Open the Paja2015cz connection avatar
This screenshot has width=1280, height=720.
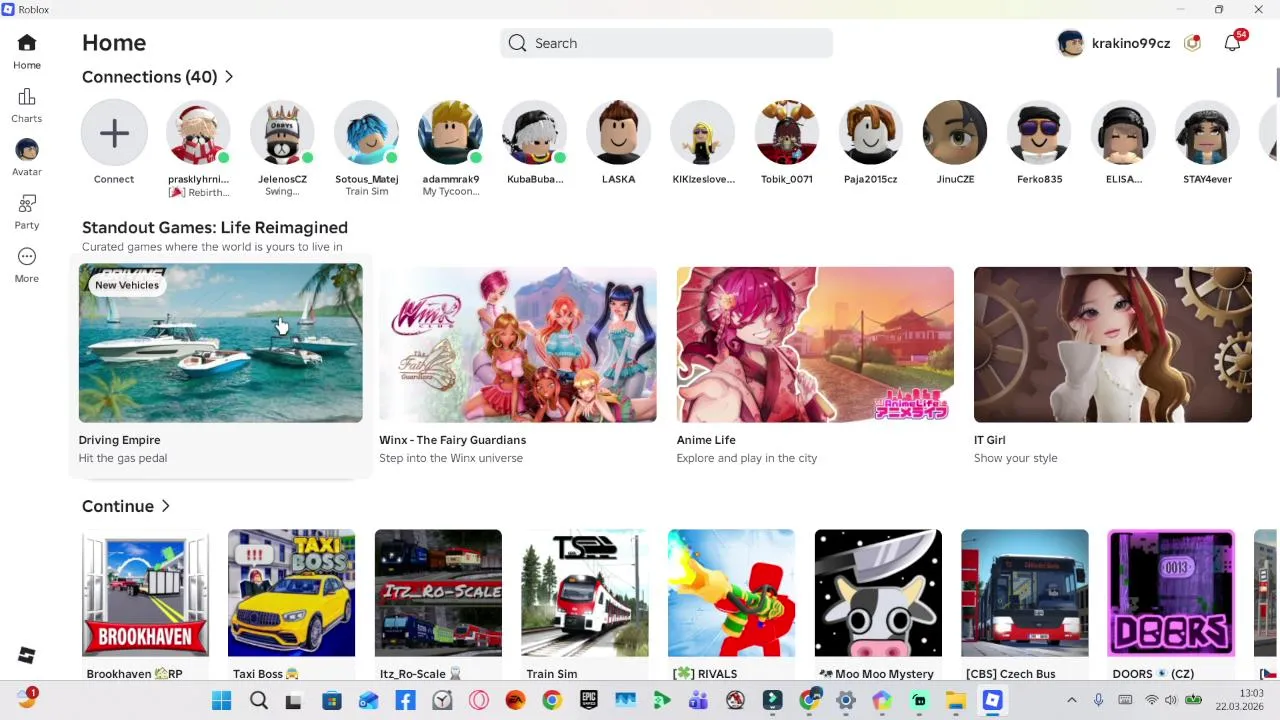click(x=870, y=132)
